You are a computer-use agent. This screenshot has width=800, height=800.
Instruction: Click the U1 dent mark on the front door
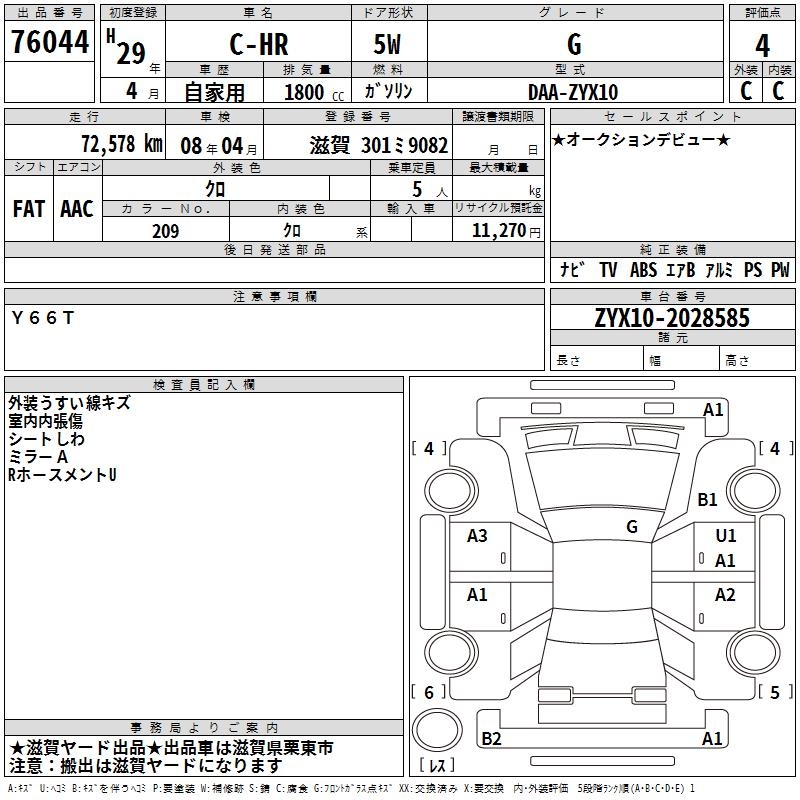pyautogui.click(x=726, y=536)
